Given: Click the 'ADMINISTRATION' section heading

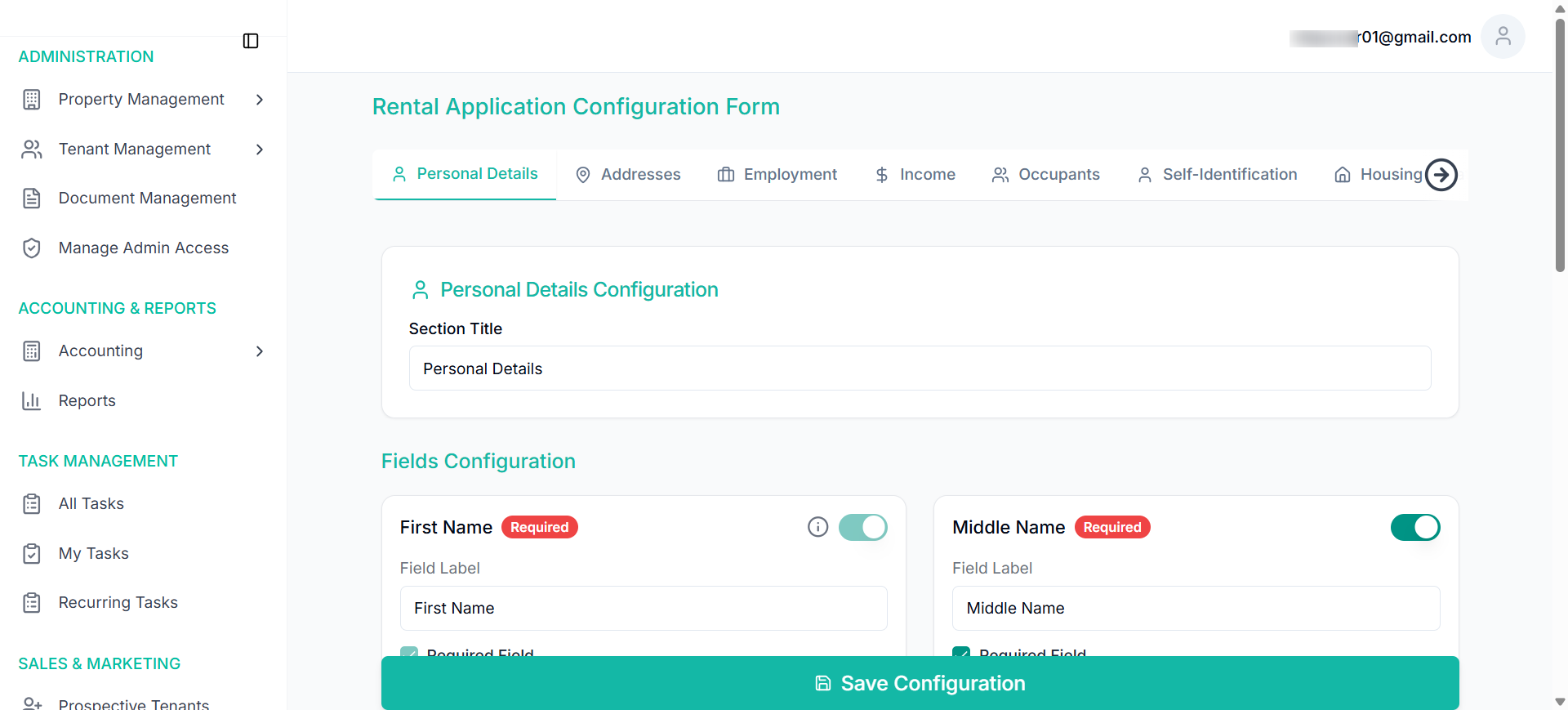Looking at the screenshot, I should (86, 57).
